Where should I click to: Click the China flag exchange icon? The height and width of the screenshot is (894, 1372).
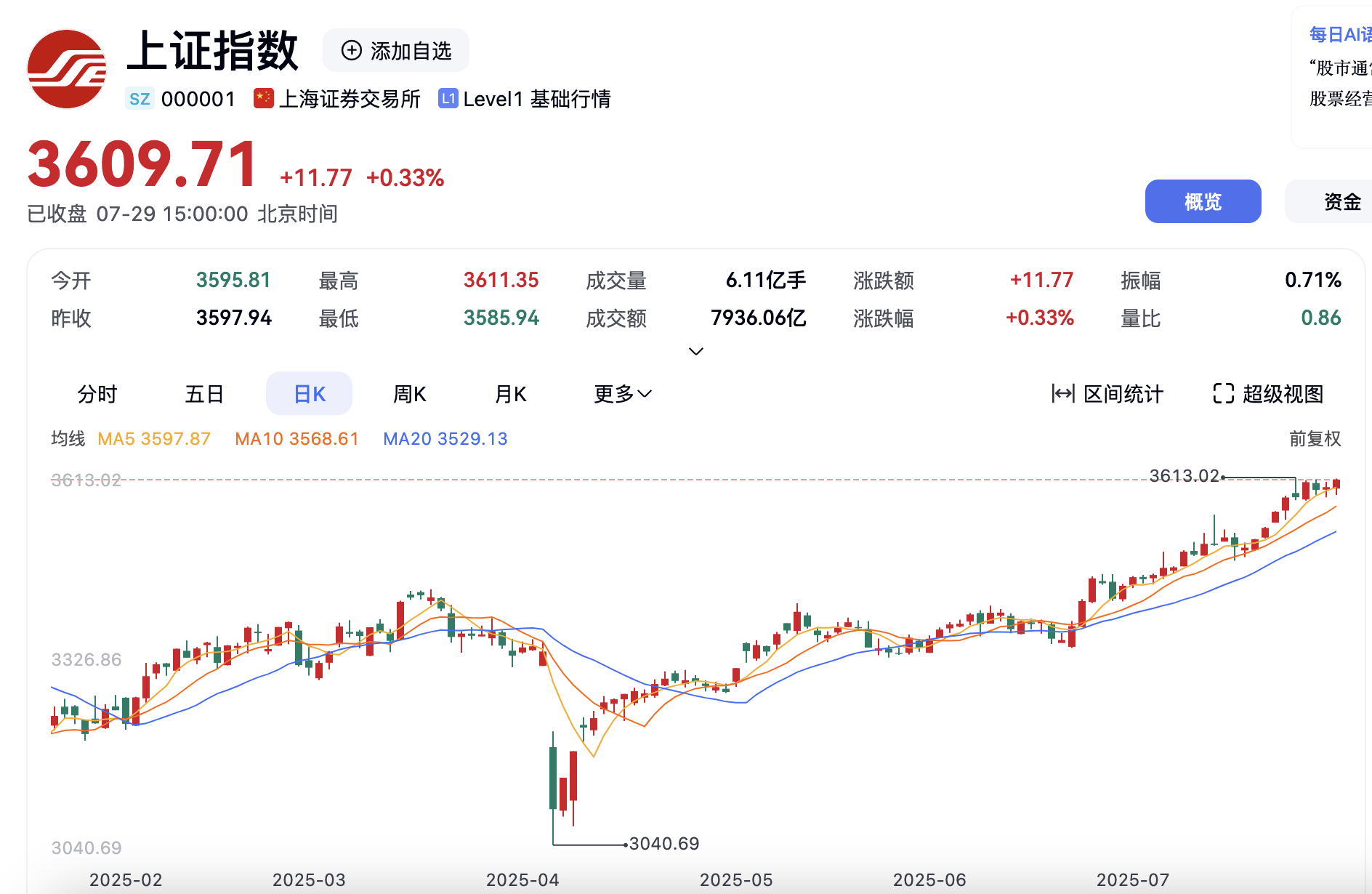(x=263, y=98)
